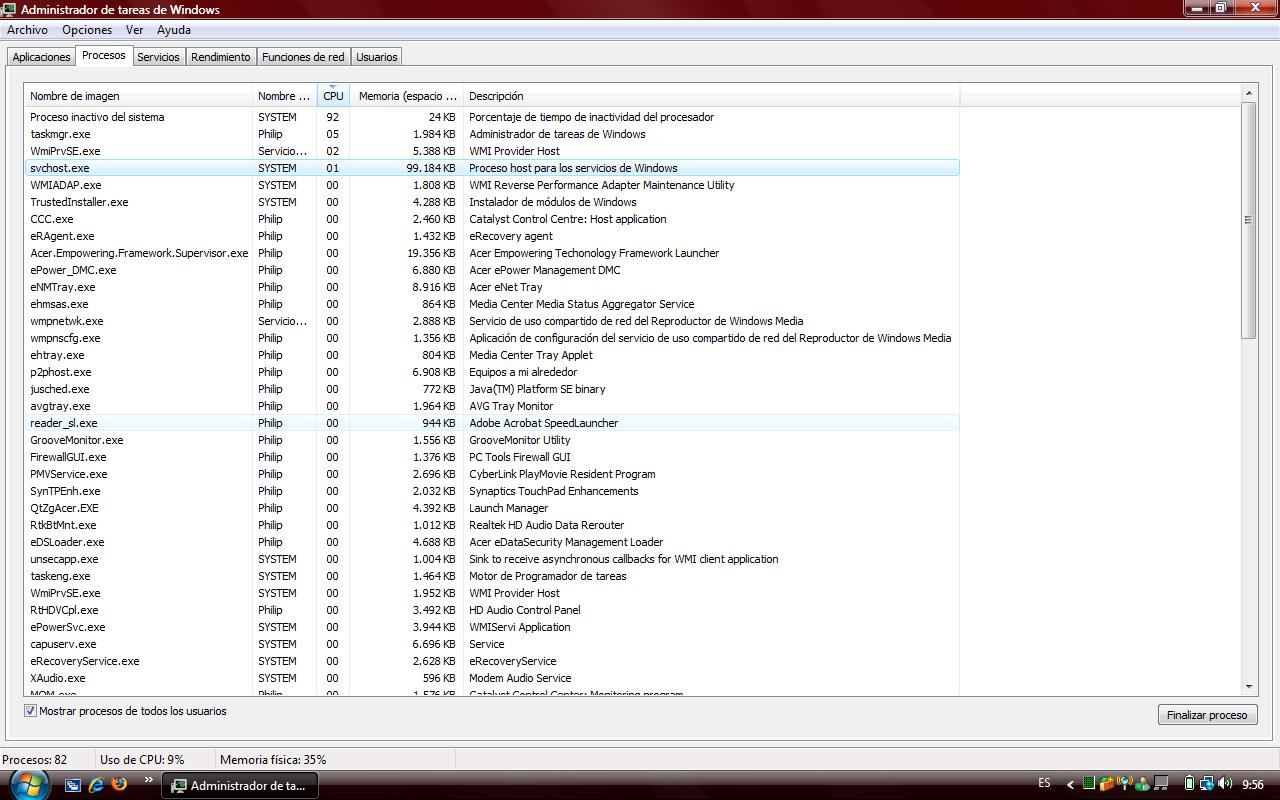Open the Ayuda menu

173,30
